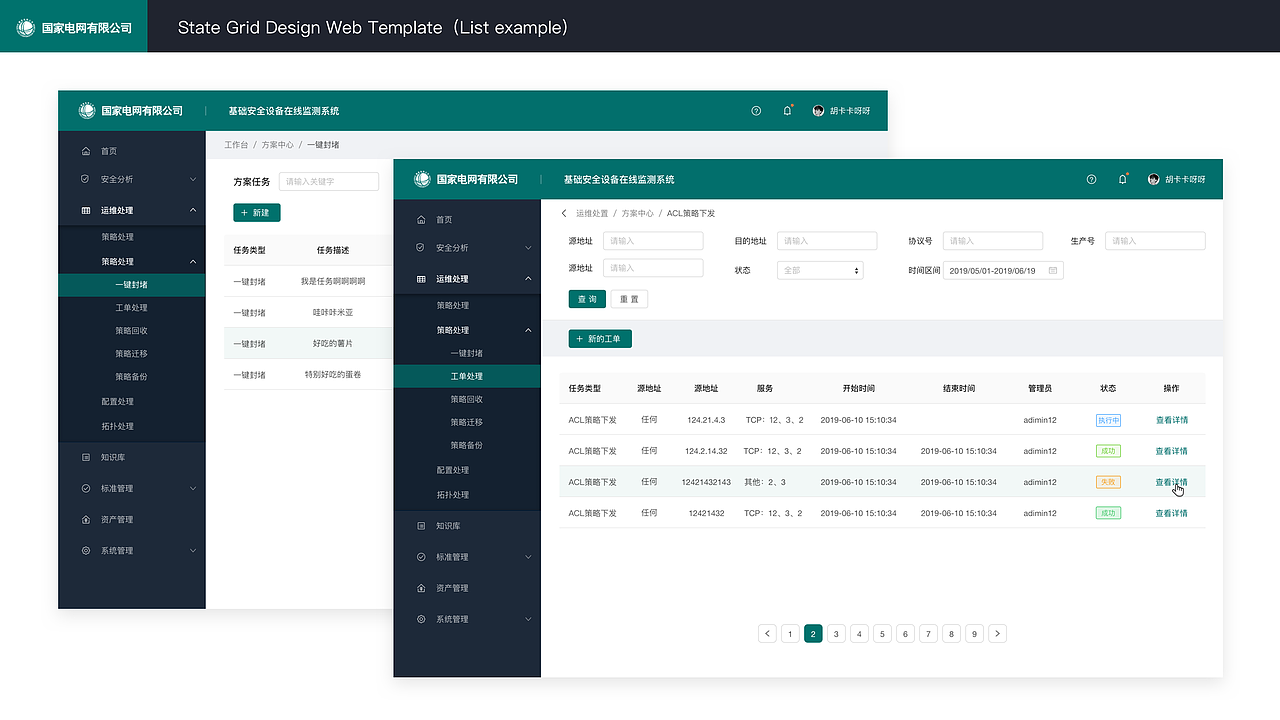The image size is (1280, 720).
Task: Click the 重置 reset button
Action: pyautogui.click(x=629, y=299)
